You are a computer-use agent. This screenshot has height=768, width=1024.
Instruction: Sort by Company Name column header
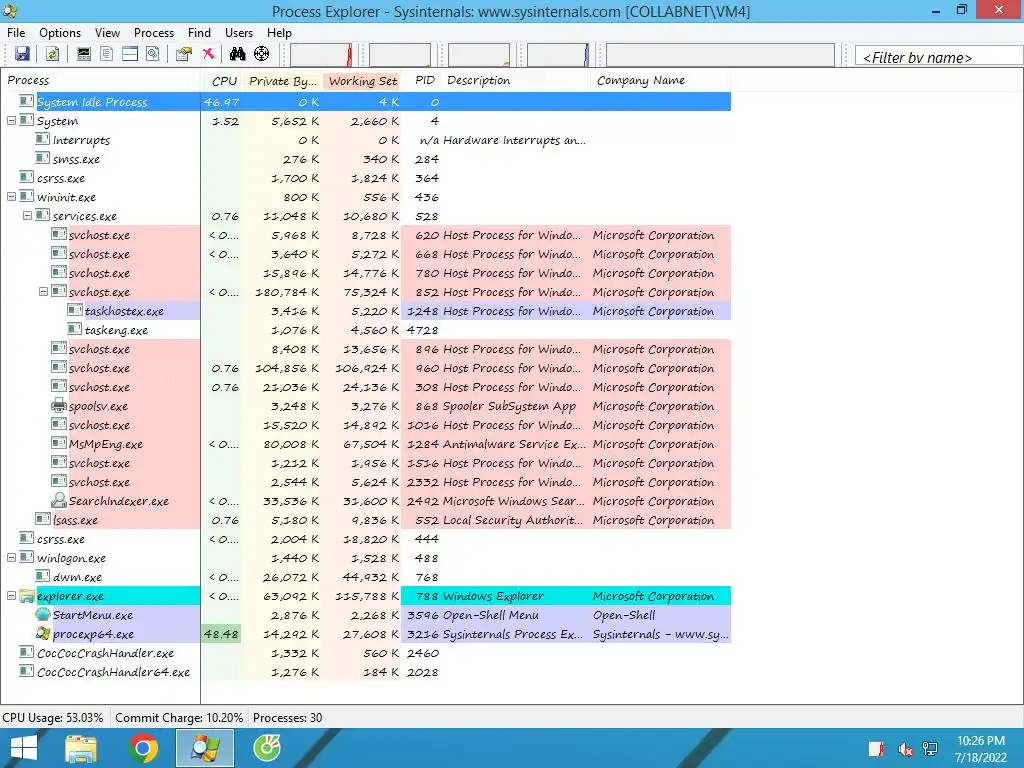tap(660, 80)
